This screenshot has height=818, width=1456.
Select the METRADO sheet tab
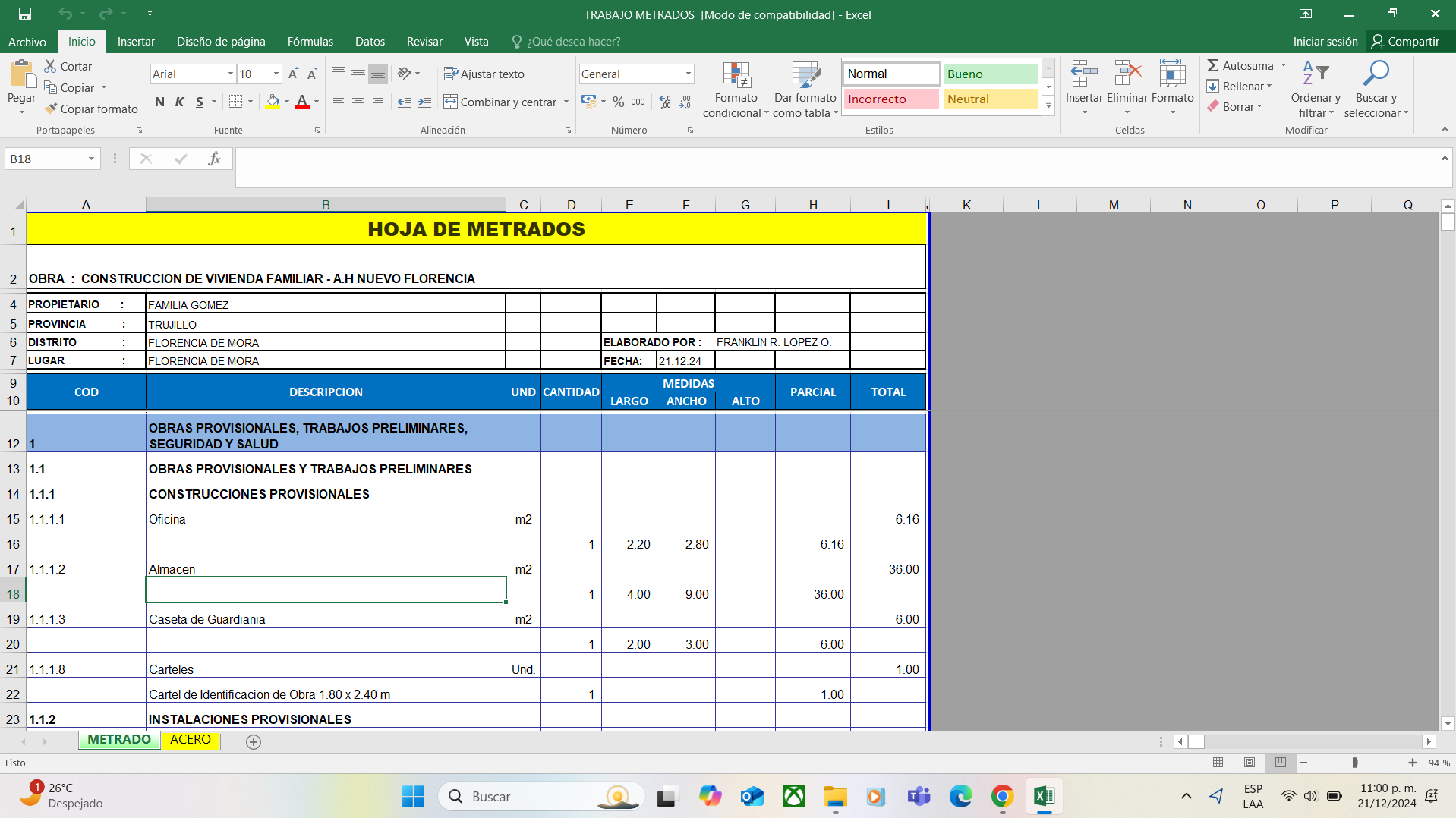(x=119, y=740)
